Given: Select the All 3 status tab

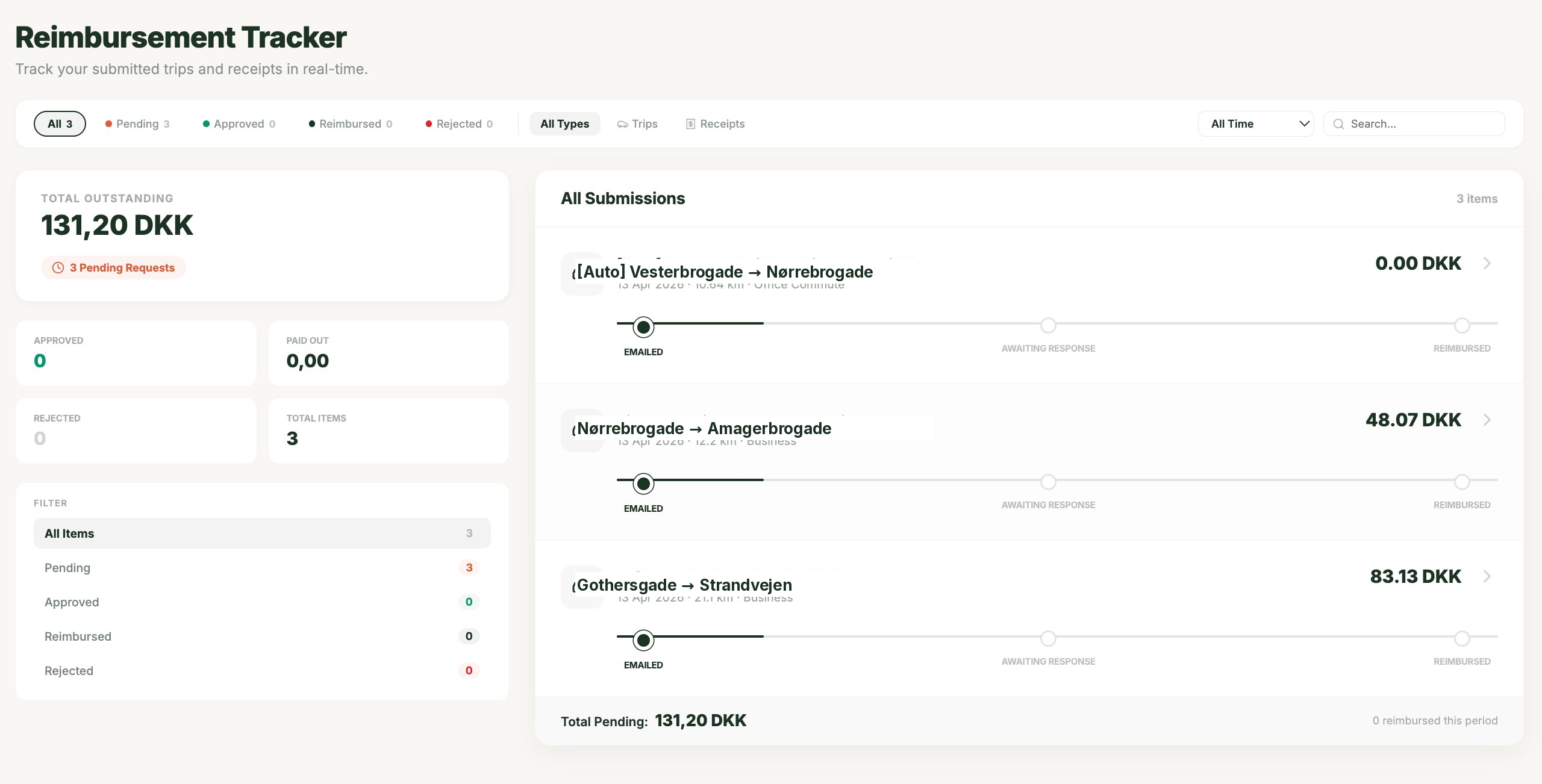Looking at the screenshot, I should coord(60,124).
